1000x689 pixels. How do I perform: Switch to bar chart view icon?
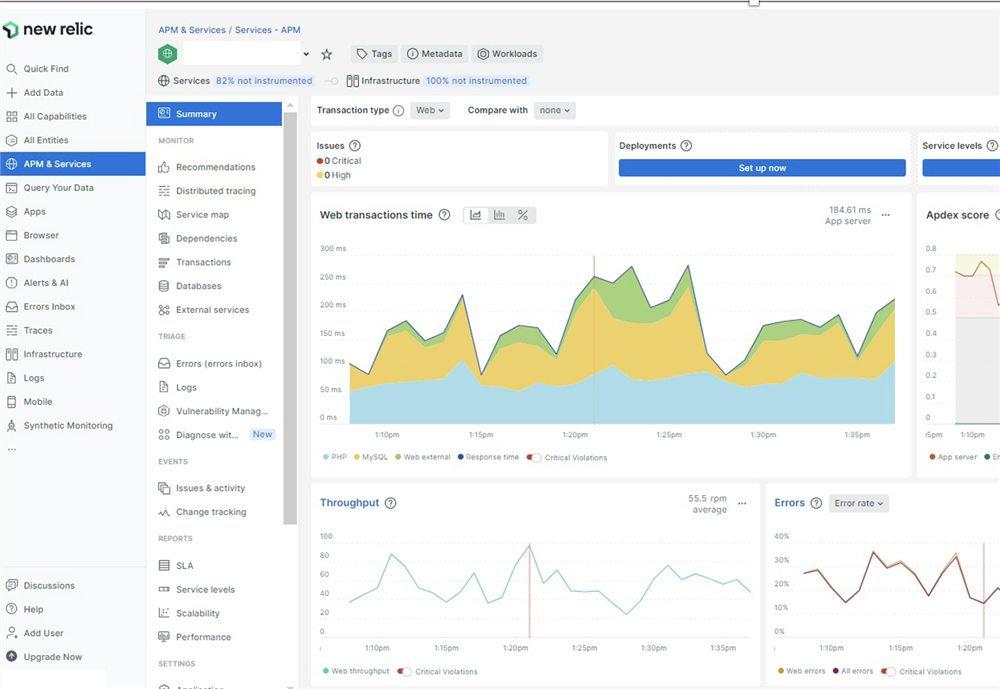(499, 215)
